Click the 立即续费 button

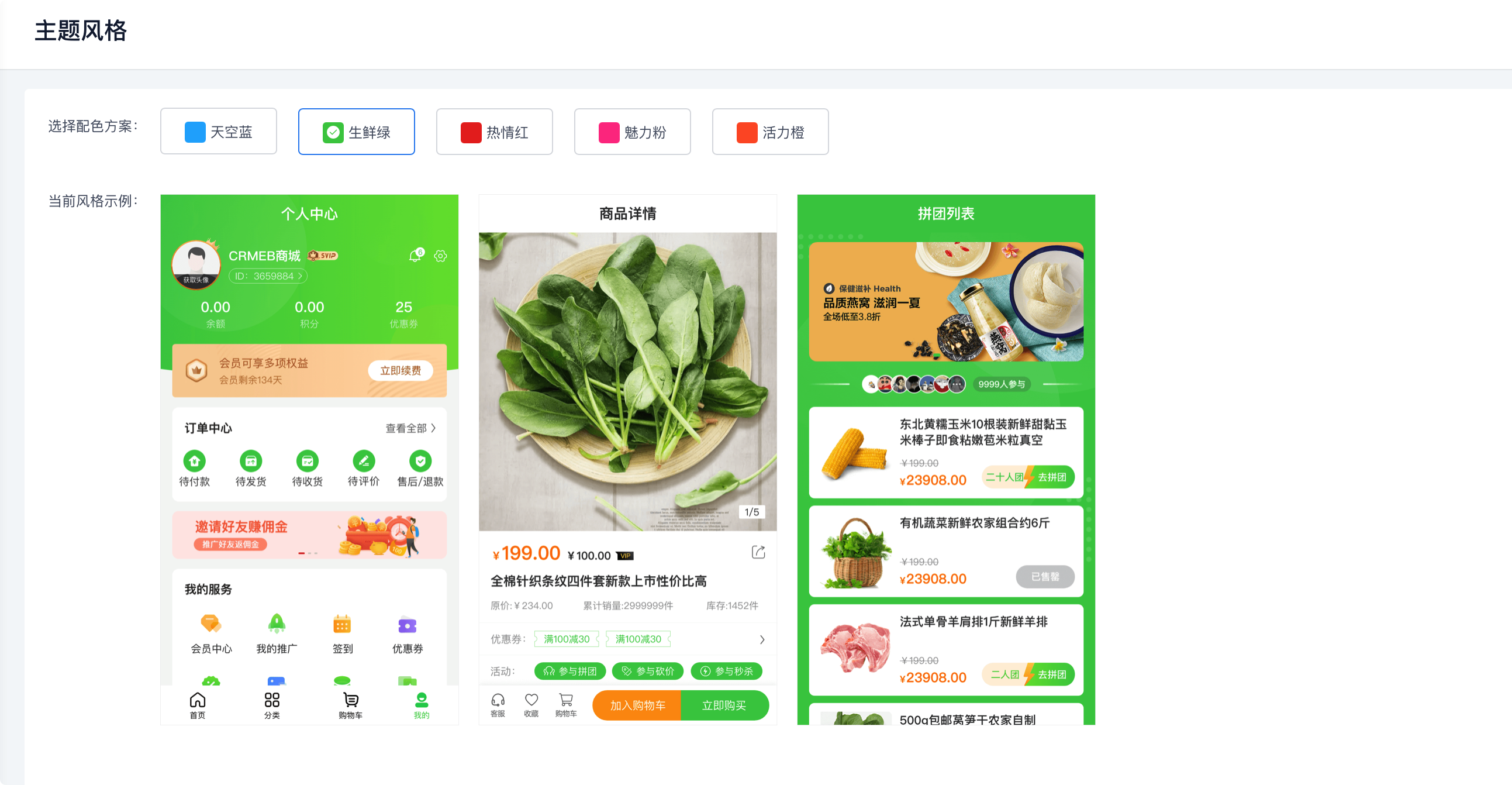point(401,370)
